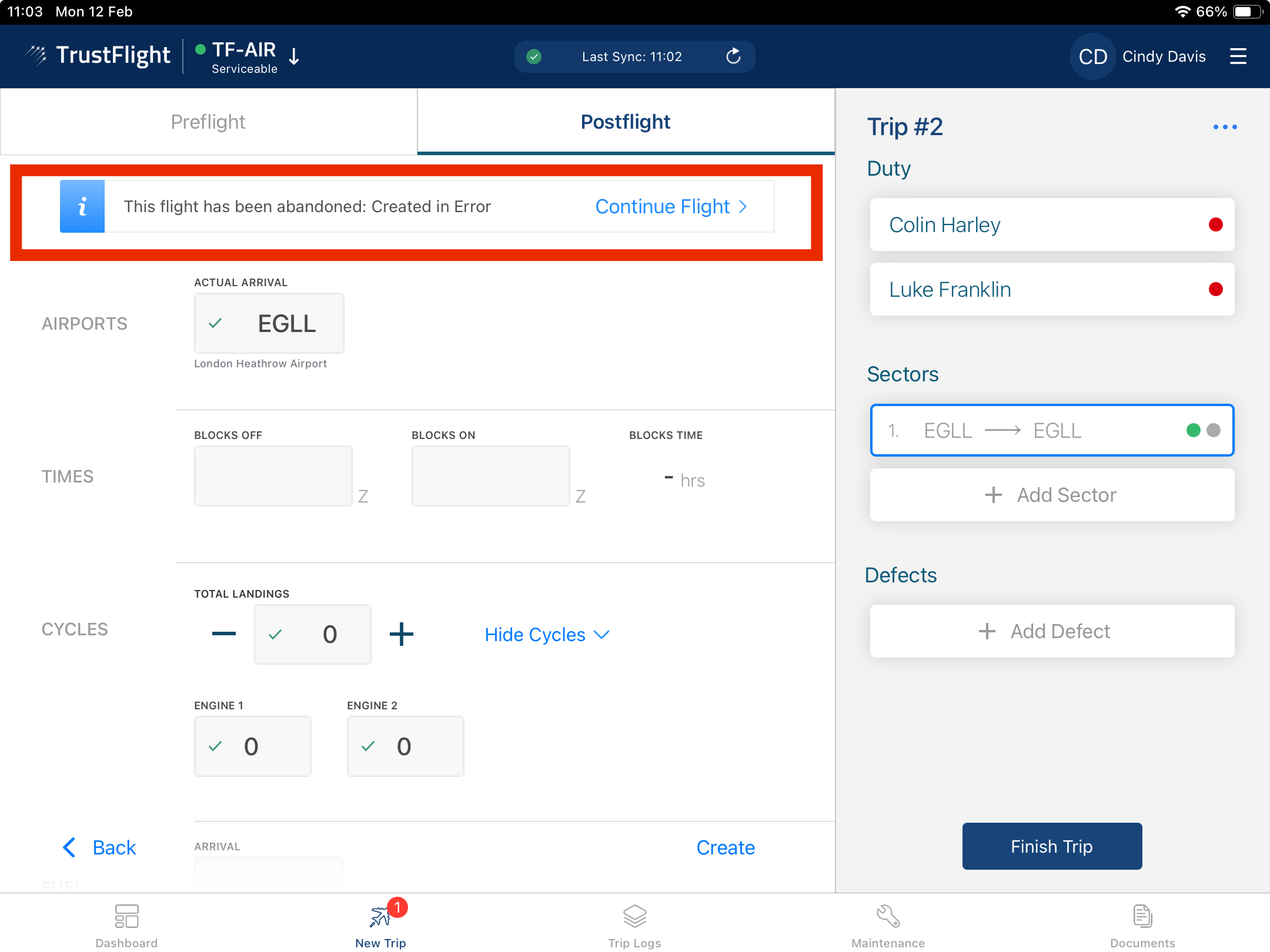Increase total landings with plus

pos(402,634)
